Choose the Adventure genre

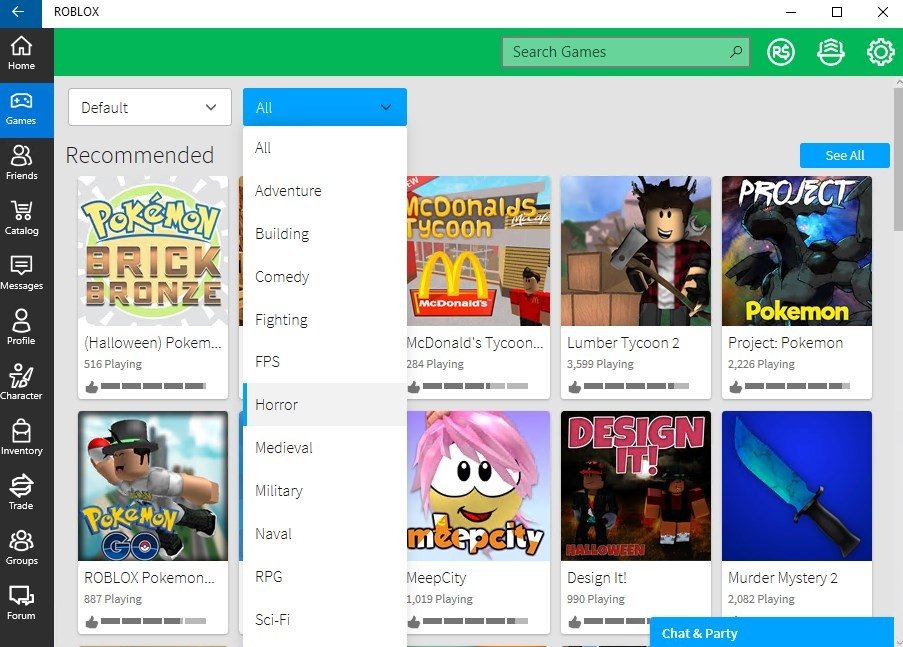click(325, 191)
